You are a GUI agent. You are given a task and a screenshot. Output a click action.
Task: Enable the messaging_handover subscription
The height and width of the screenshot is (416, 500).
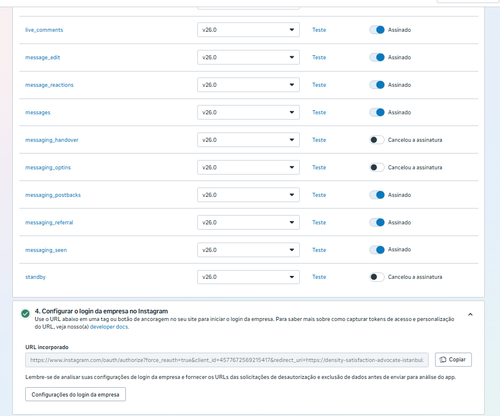click(x=377, y=140)
